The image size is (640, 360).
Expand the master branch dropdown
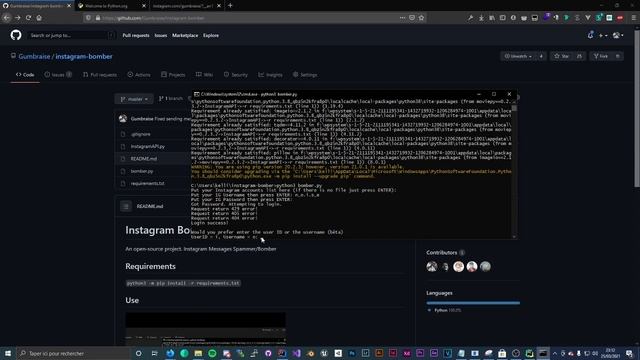point(134,99)
